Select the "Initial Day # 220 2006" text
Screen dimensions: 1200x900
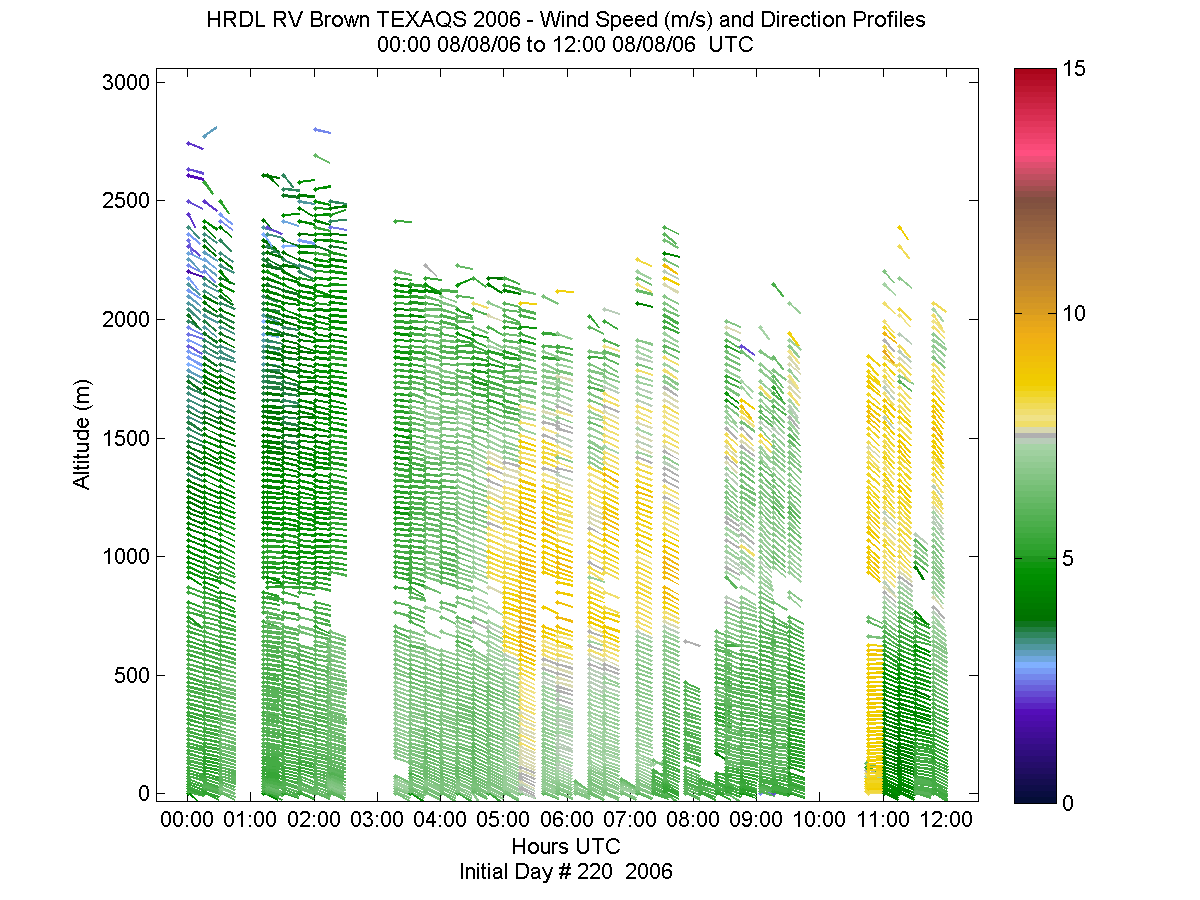[x=566, y=871]
